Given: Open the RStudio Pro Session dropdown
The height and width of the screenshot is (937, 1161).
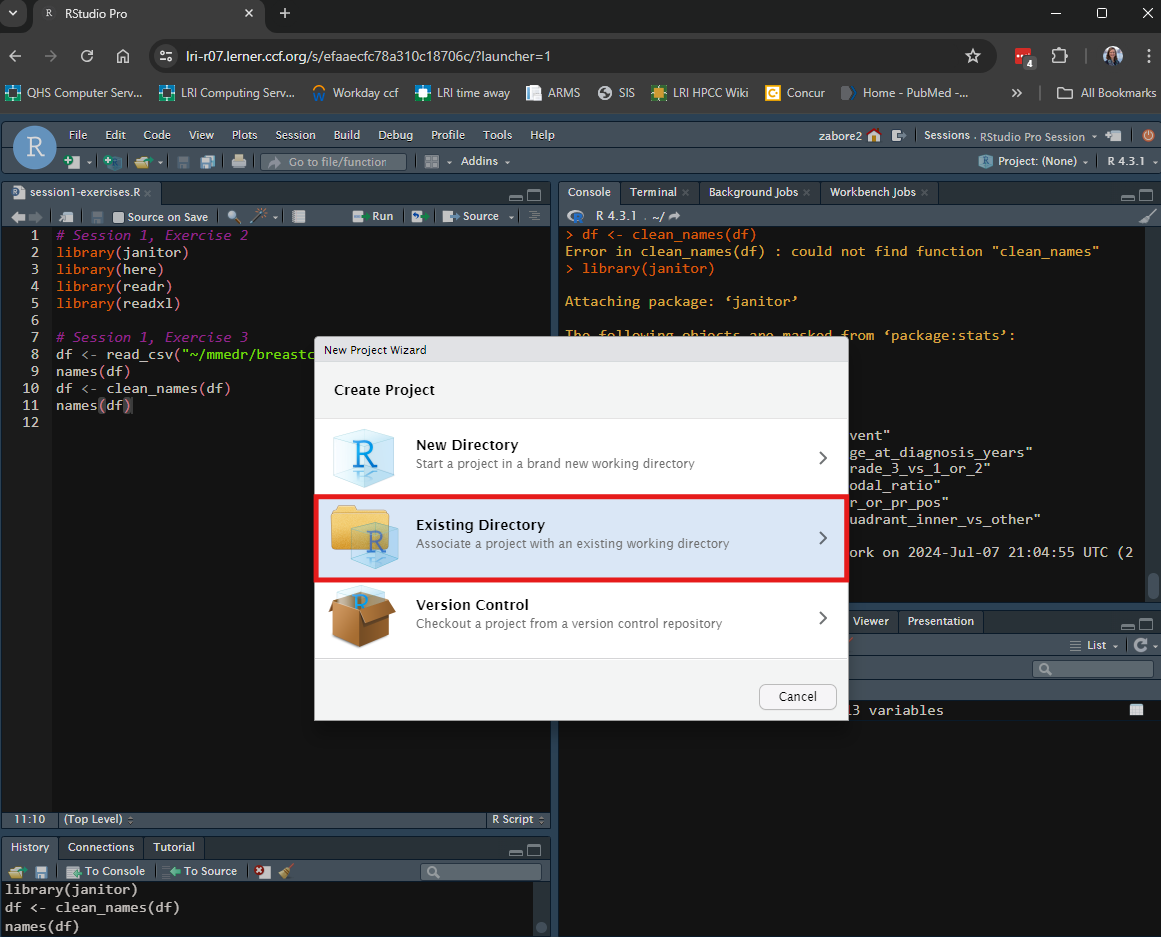Looking at the screenshot, I should (1039, 136).
